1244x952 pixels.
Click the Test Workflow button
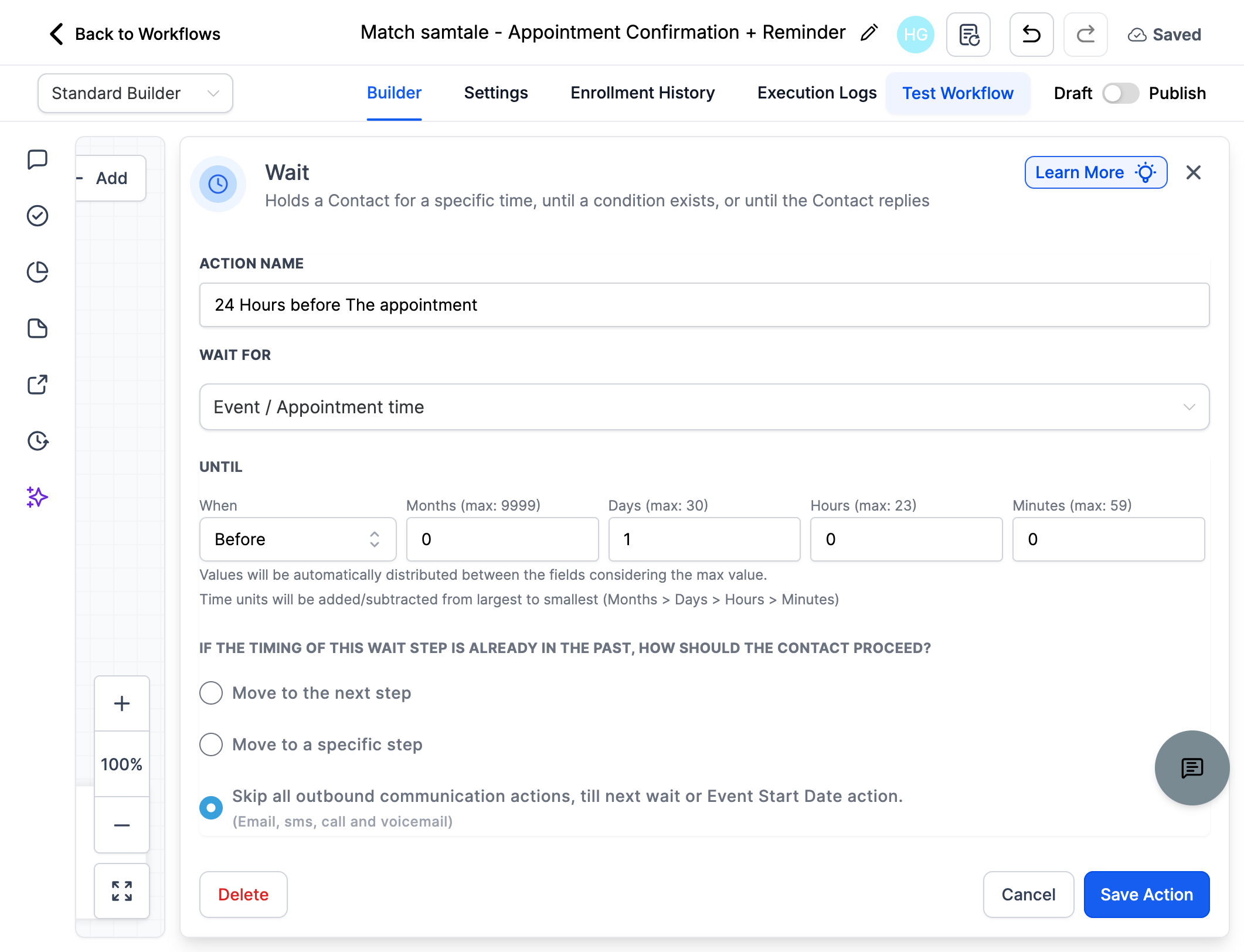pos(958,93)
